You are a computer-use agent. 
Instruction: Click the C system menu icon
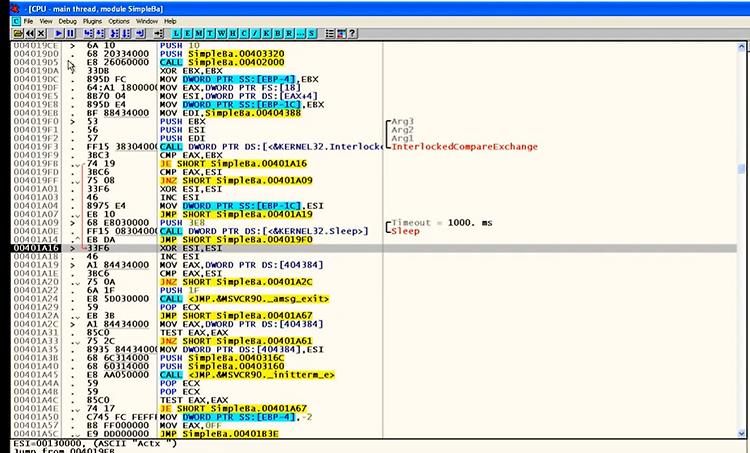(x=16, y=21)
